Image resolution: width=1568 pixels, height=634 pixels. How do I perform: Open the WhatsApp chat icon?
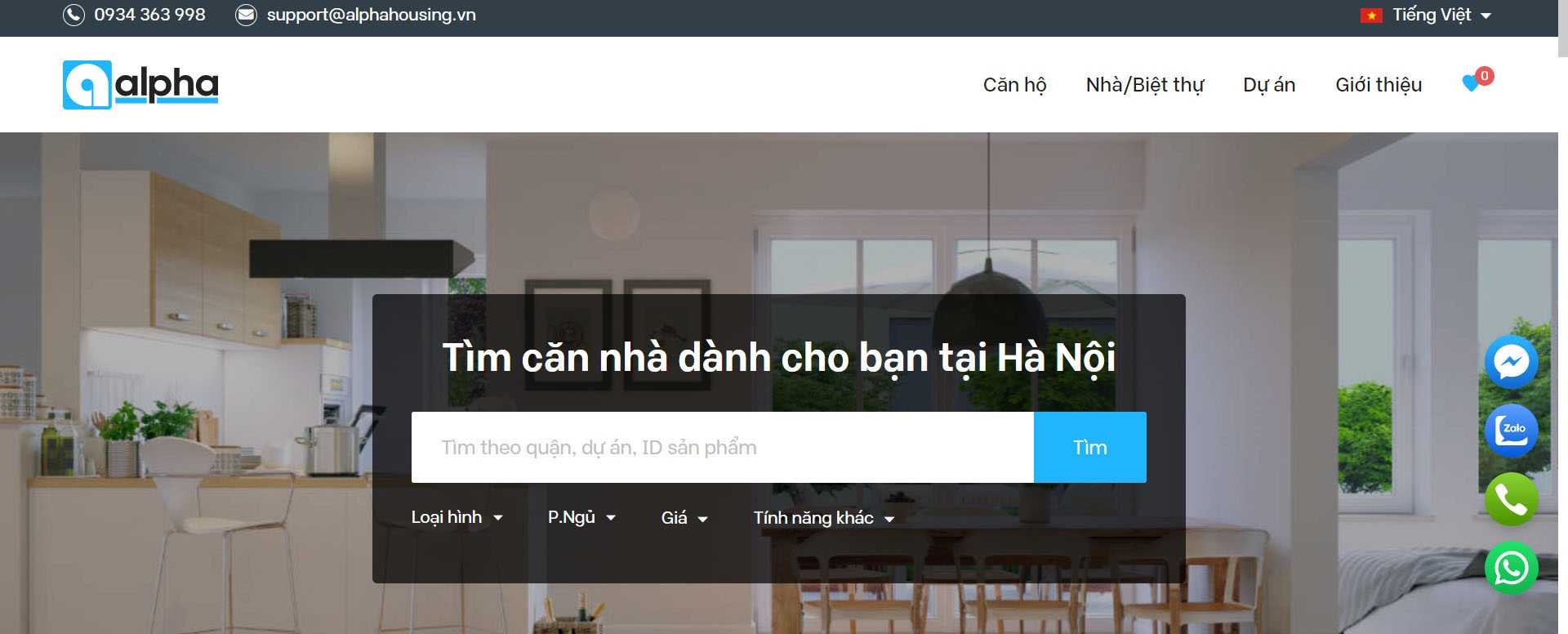[1511, 568]
